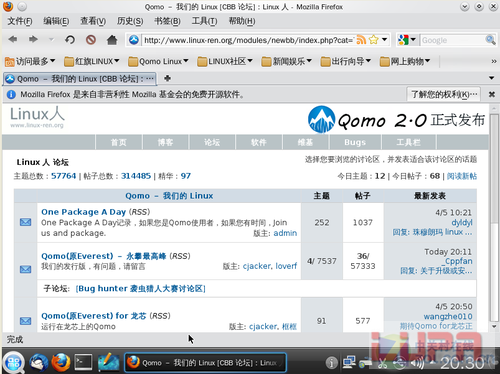Screen dimensions: 500x374
Task: Expand the Qomo Linux bookmarks folder
Action: click(158, 61)
